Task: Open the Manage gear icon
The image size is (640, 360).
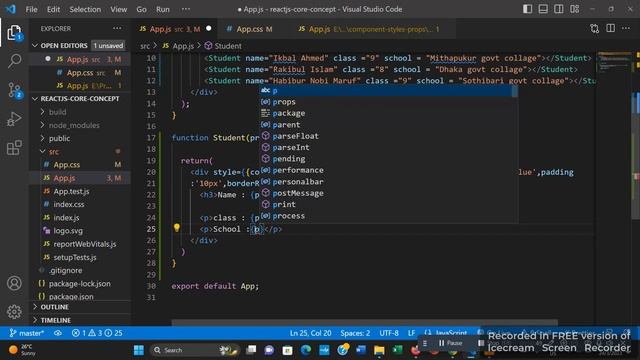Action: [14, 311]
